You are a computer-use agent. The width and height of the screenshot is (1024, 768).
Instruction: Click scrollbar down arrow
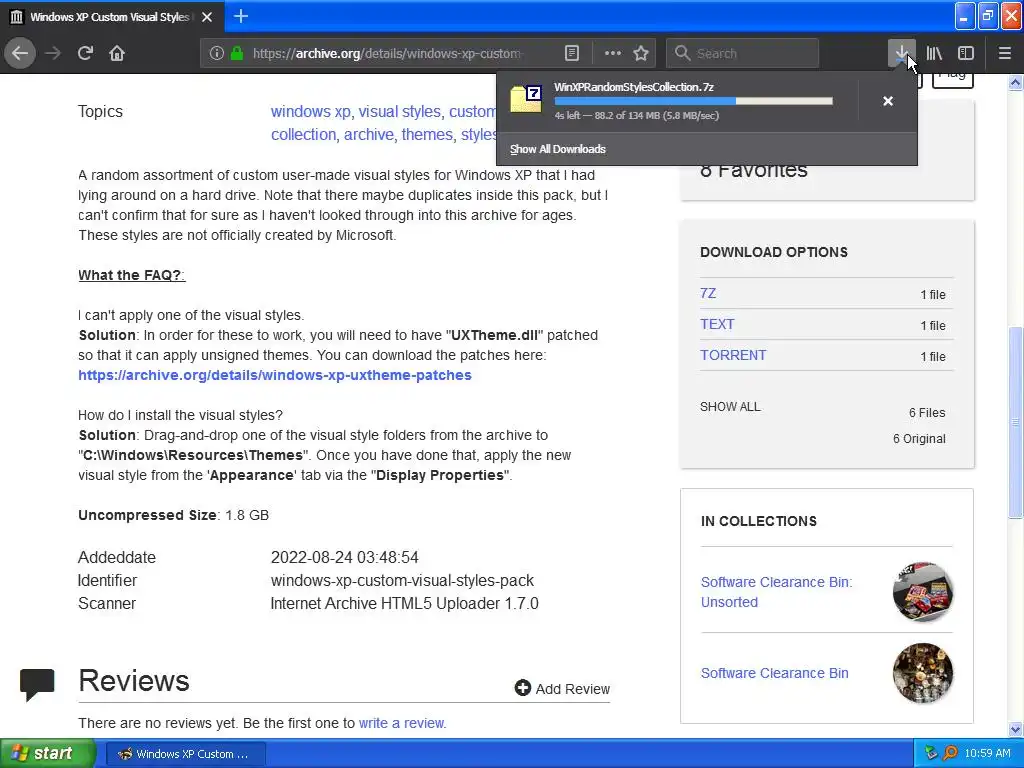[1016, 728]
